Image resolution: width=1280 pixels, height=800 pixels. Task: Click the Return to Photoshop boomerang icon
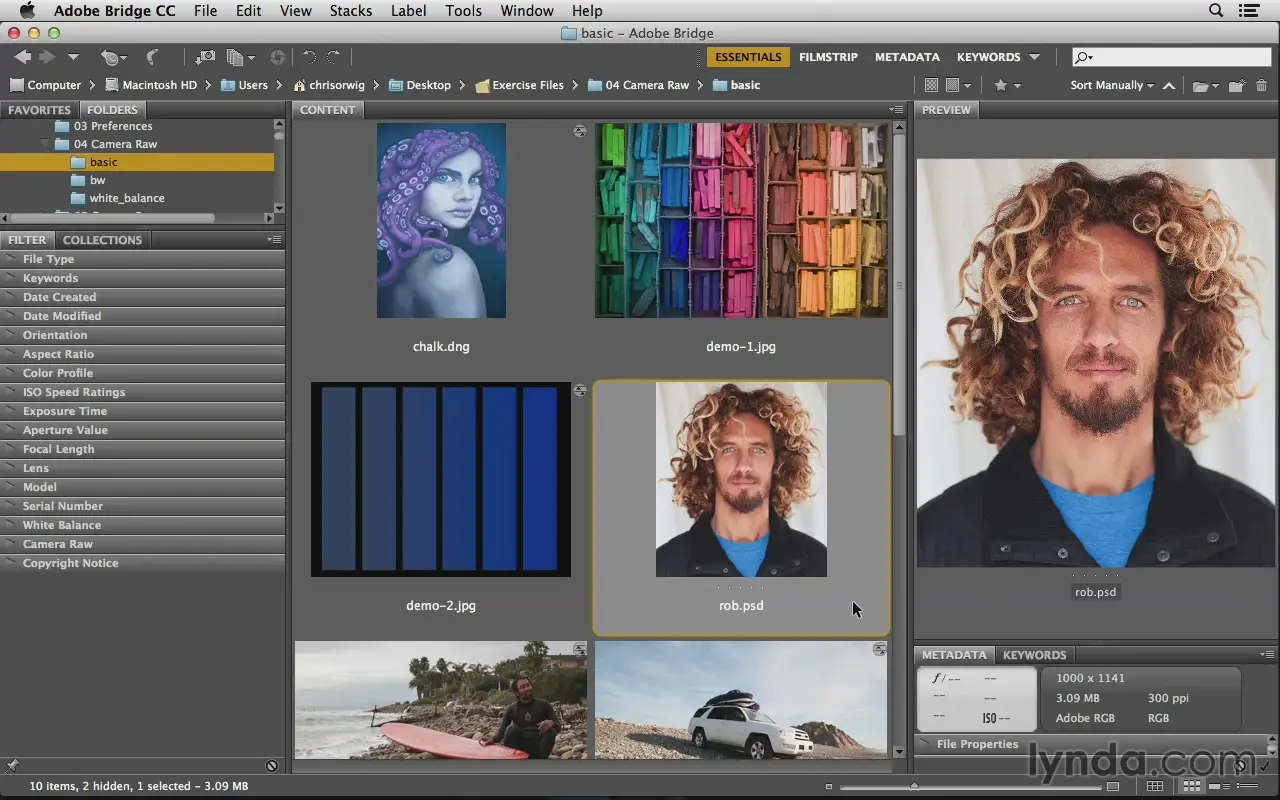pos(152,58)
